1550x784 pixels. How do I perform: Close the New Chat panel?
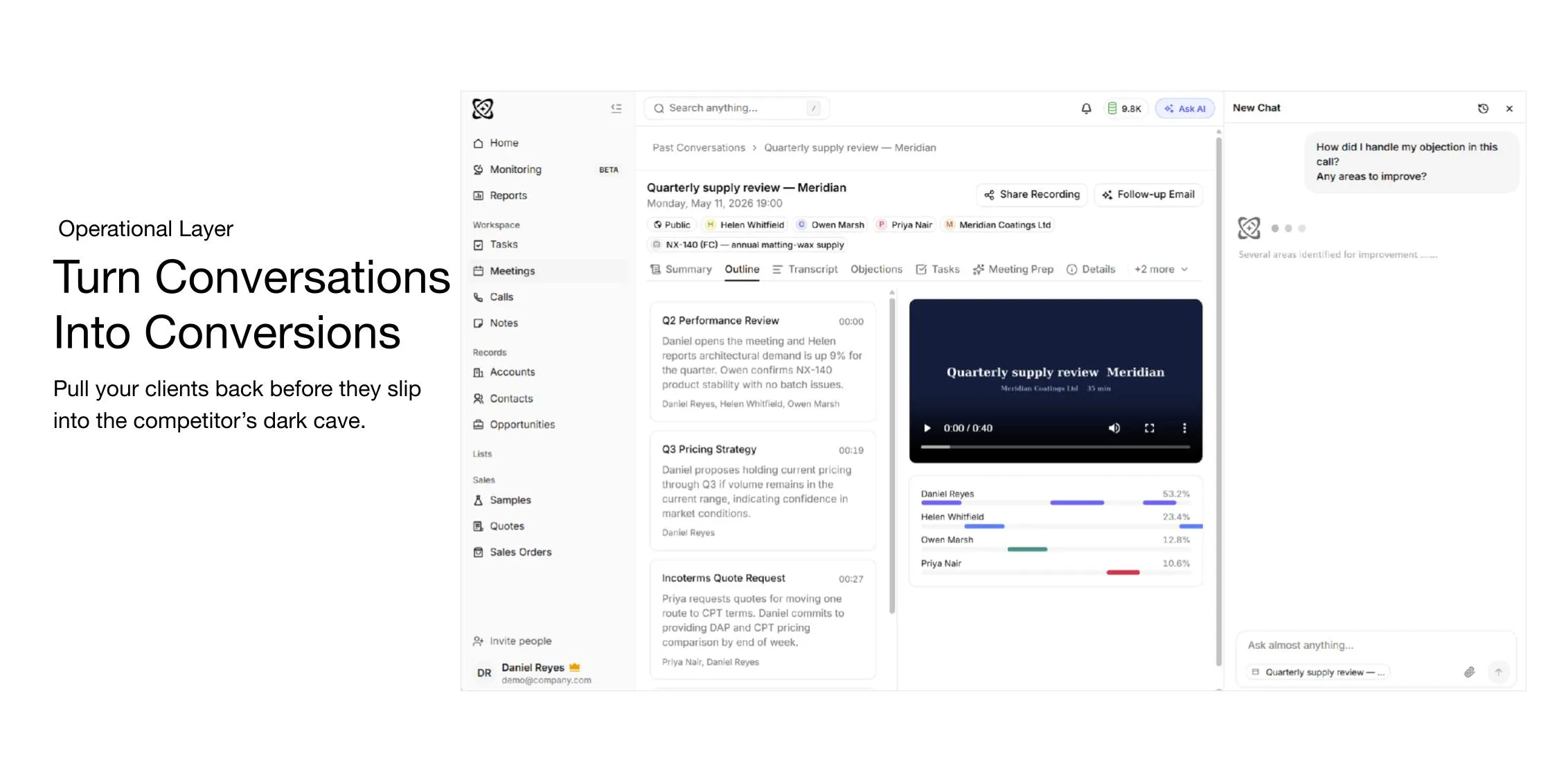coord(1509,109)
